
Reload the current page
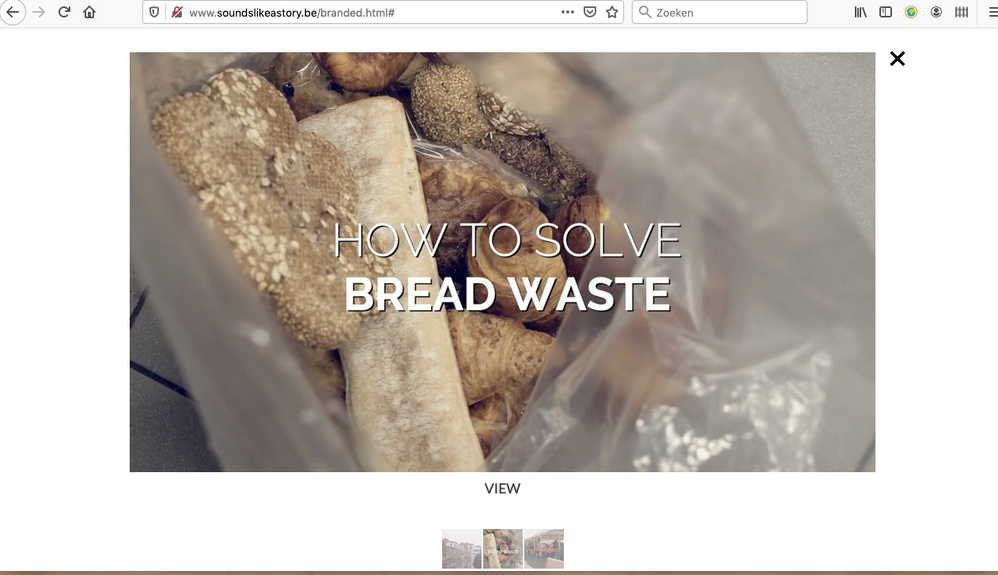coord(64,12)
